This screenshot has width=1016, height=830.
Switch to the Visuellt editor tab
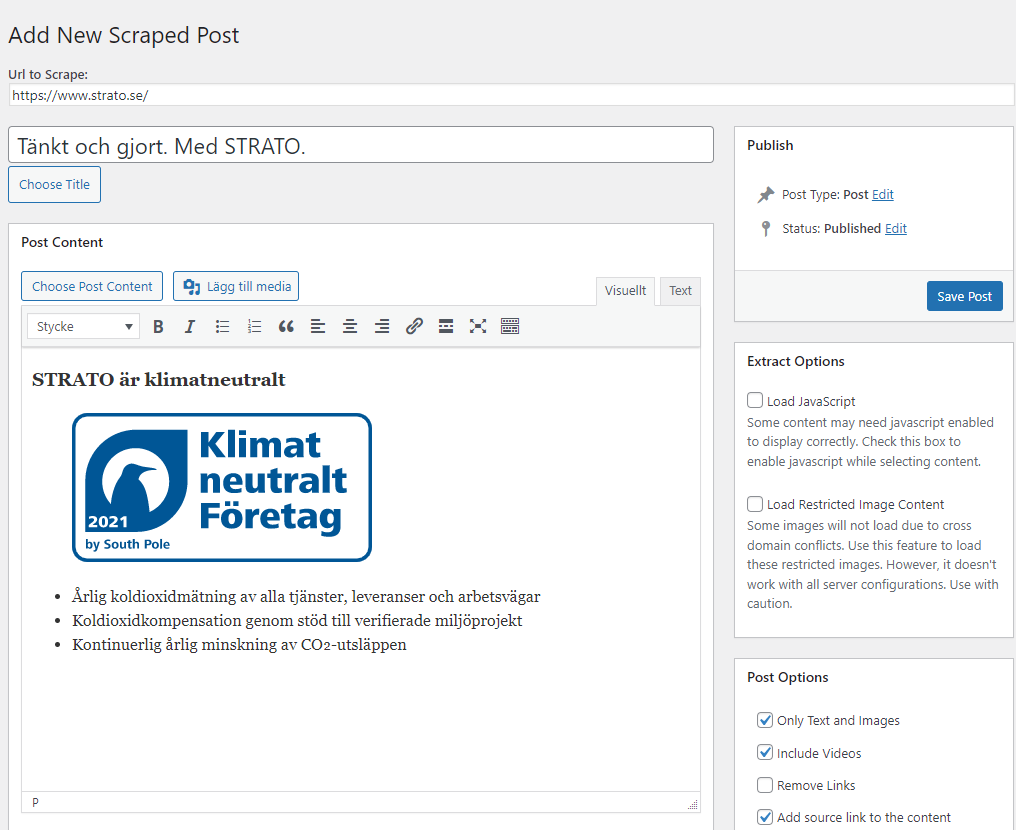click(x=625, y=291)
